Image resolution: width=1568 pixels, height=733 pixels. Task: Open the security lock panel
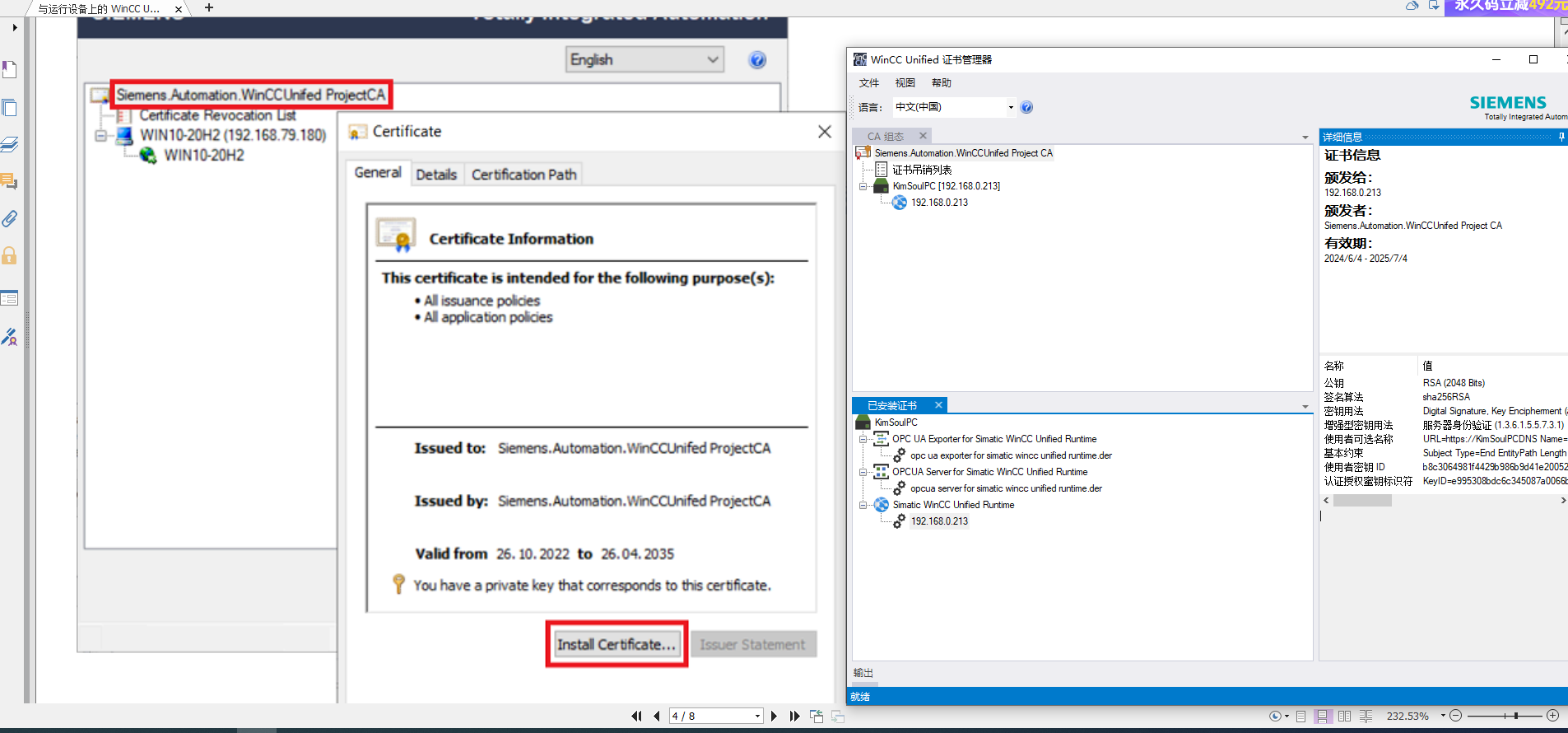coord(10,255)
